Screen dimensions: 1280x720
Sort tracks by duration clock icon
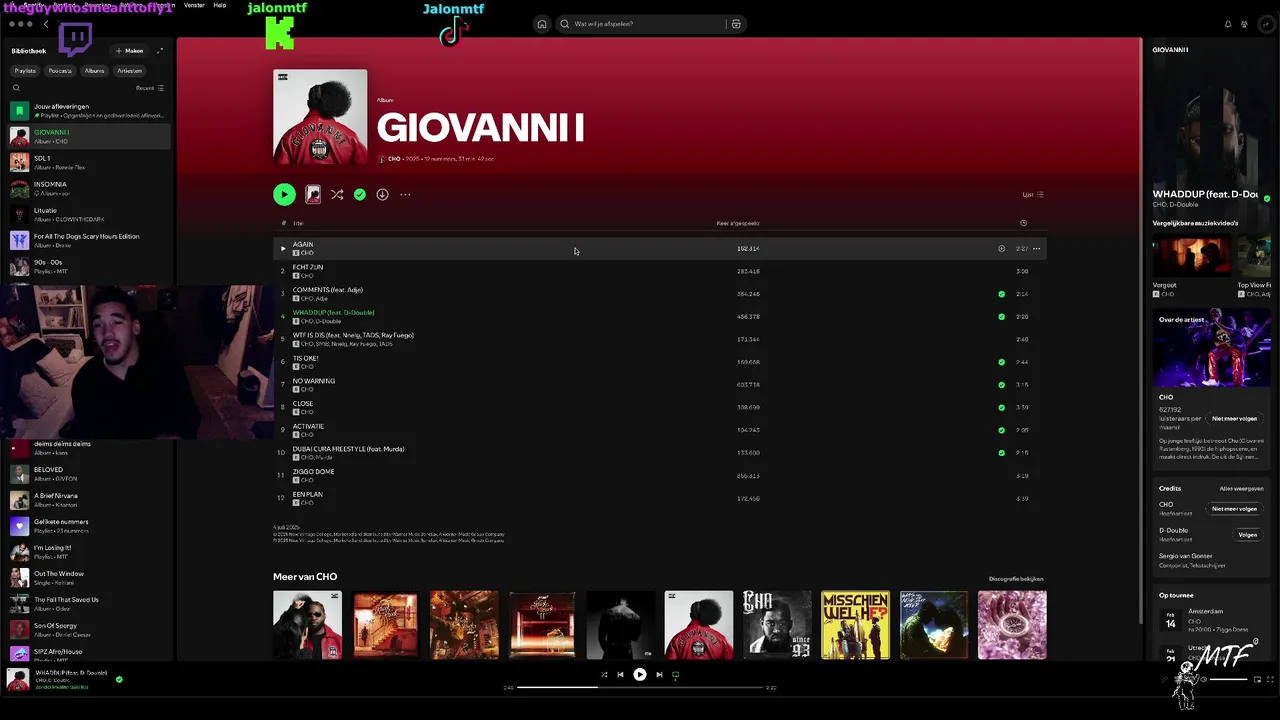[x=1023, y=223]
